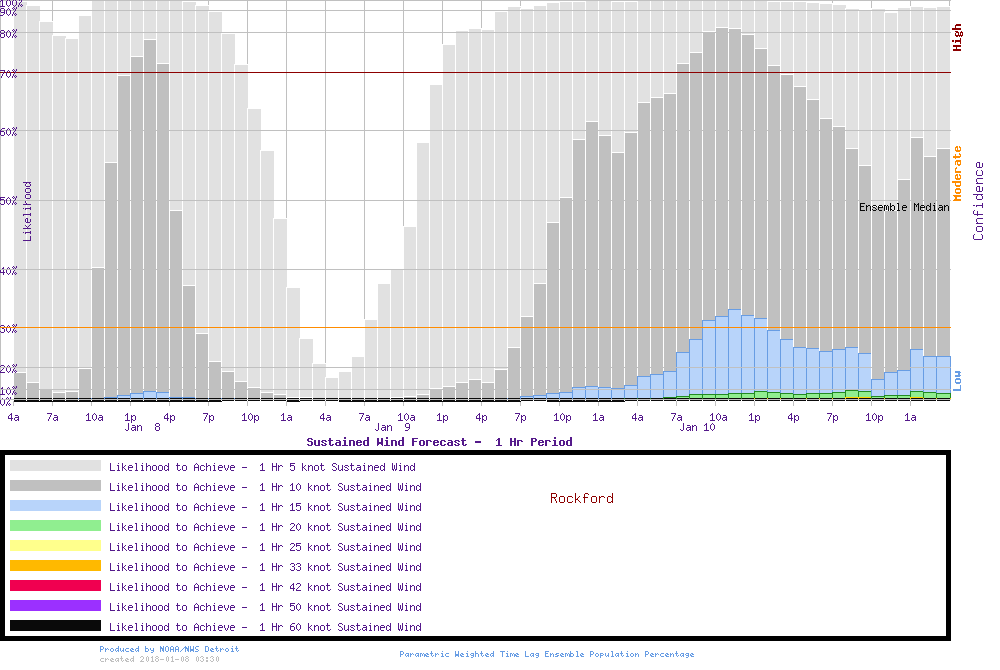Click the Moderate confidence label
Screen dimensions: 1000x670
coord(957,173)
